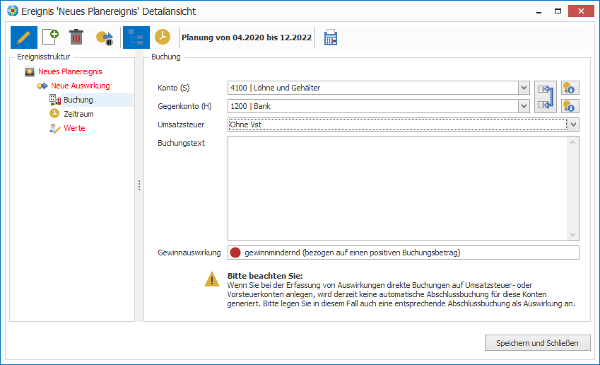Screen dimensions: 600x365
Task: Select Neues Planereignis in event structure
Action: (x=70, y=72)
